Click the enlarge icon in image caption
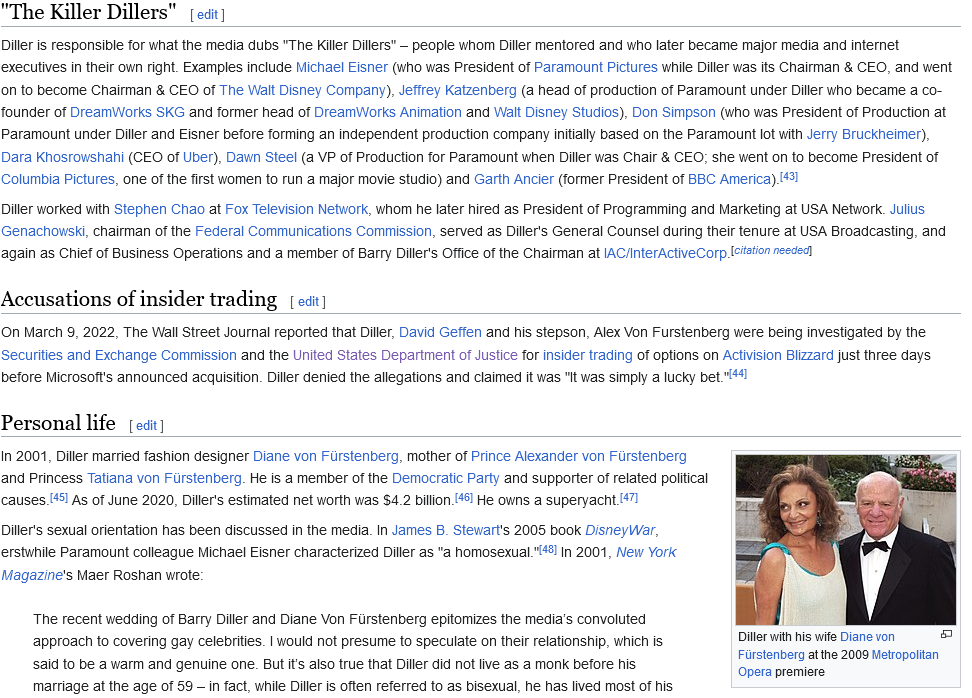 pyautogui.click(x=946, y=634)
